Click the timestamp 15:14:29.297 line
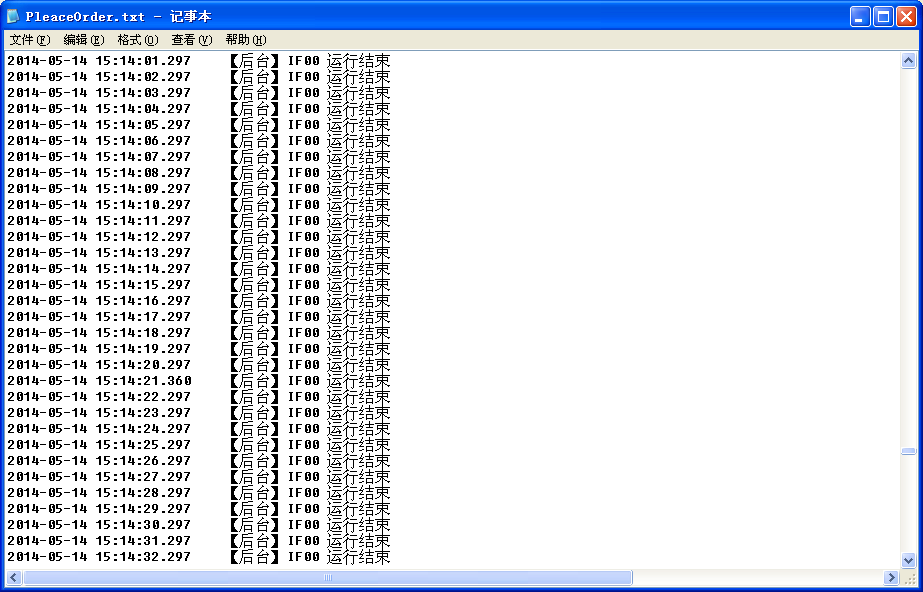Image resolution: width=923 pixels, height=592 pixels. point(198,508)
